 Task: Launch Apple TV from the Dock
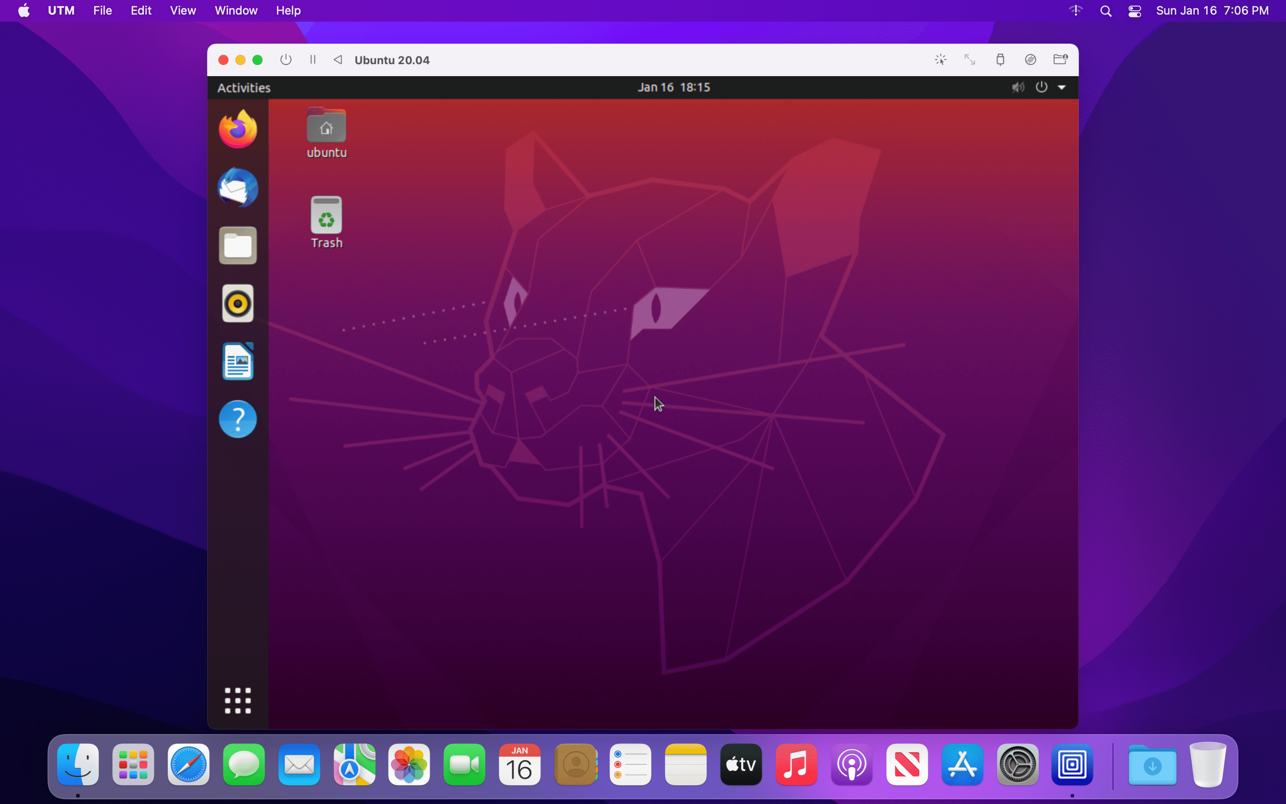click(x=741, y=765)
